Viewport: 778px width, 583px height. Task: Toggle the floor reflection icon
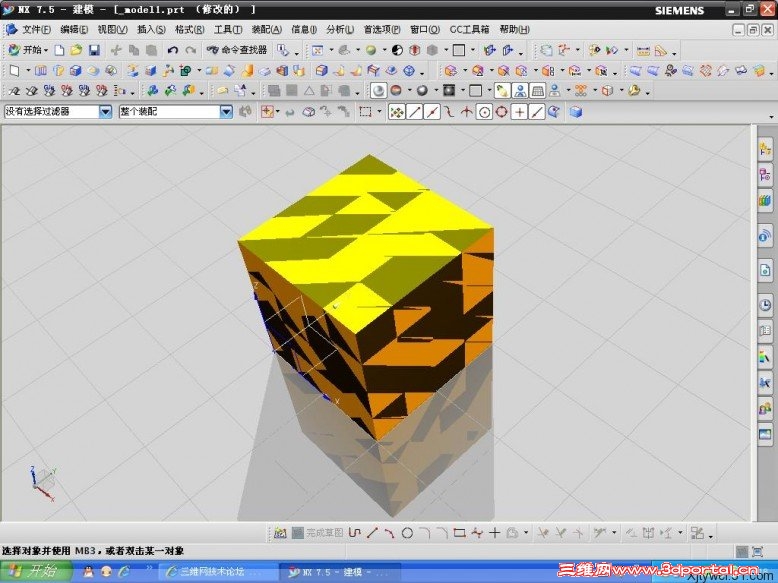520,91
